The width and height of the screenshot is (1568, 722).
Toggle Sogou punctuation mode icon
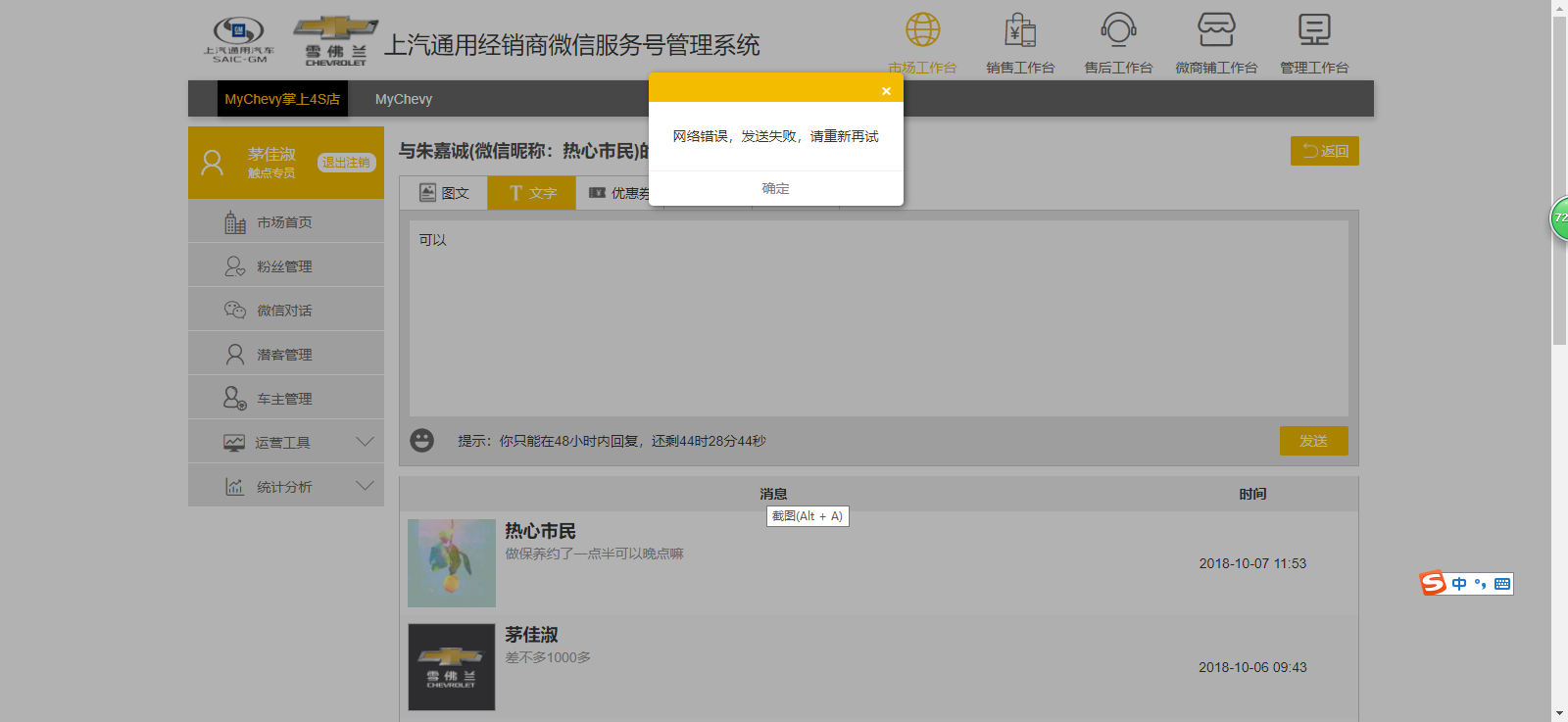1481,584
